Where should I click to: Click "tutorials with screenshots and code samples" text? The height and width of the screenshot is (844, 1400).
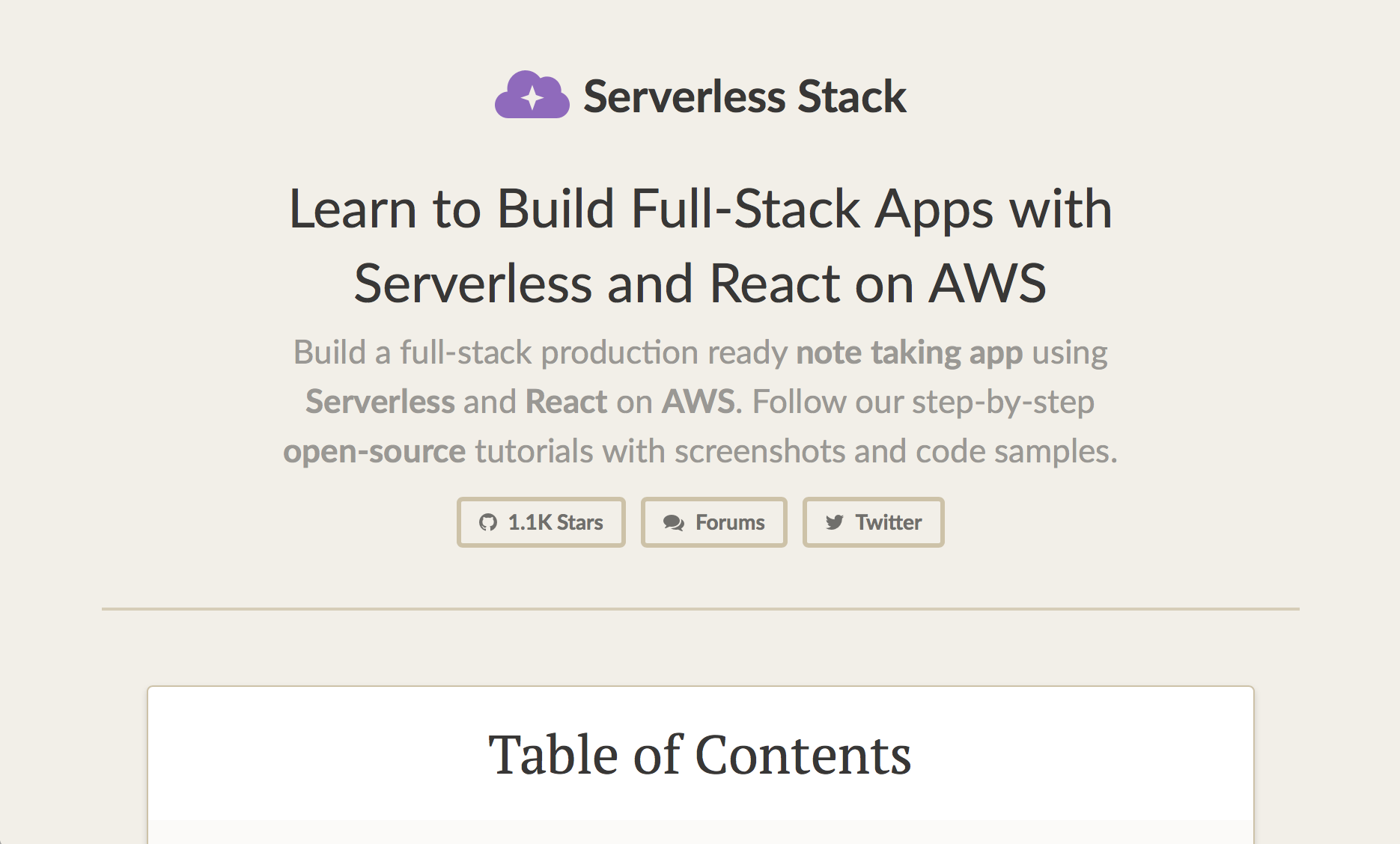(796, 451)
